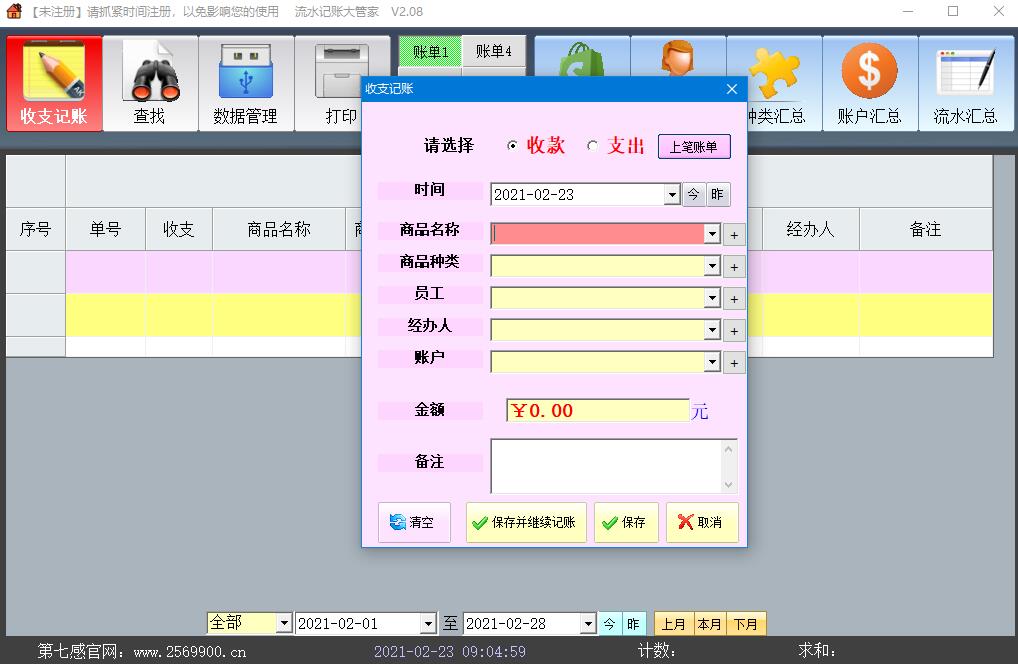Click 保存并继续记账 button
1018x664 pixels.
(526, 523)
